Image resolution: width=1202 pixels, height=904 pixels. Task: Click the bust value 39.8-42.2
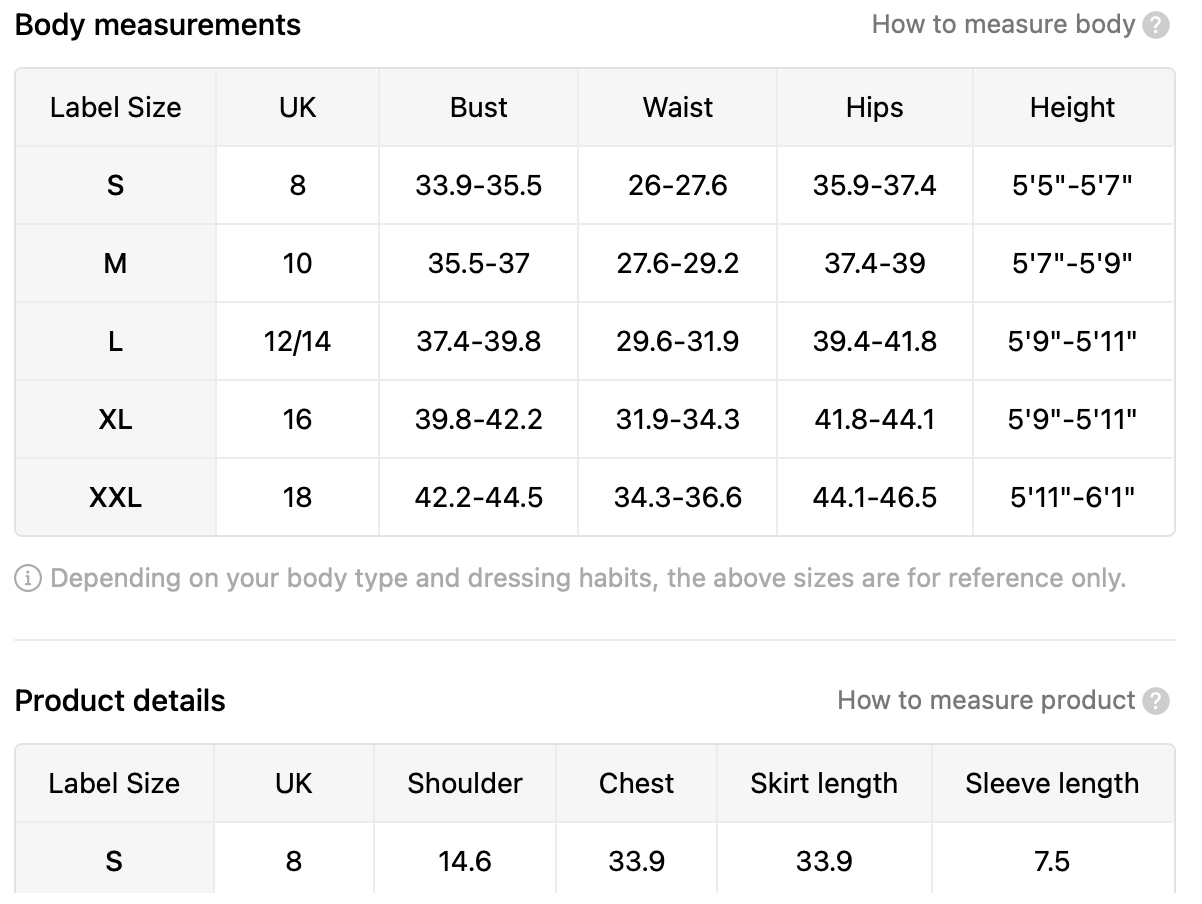479,419
